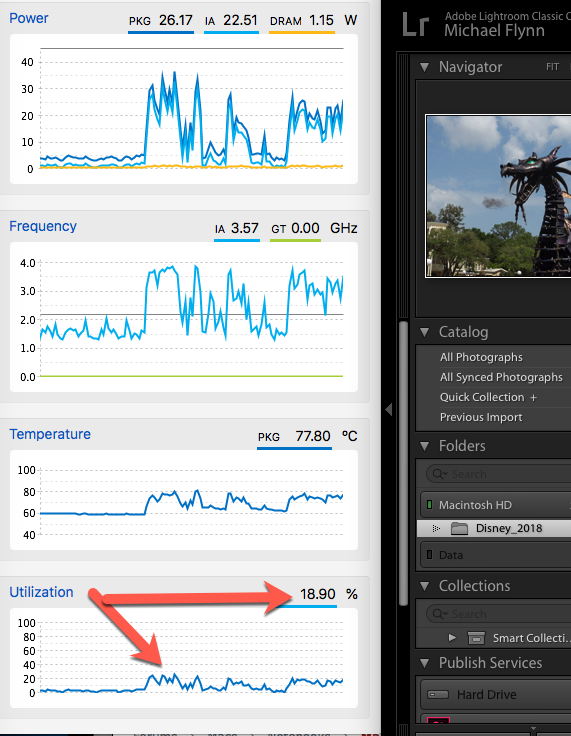Screen dimensions: 571x736
Task: Click the Temperature section title
Action: click(50, 434)
